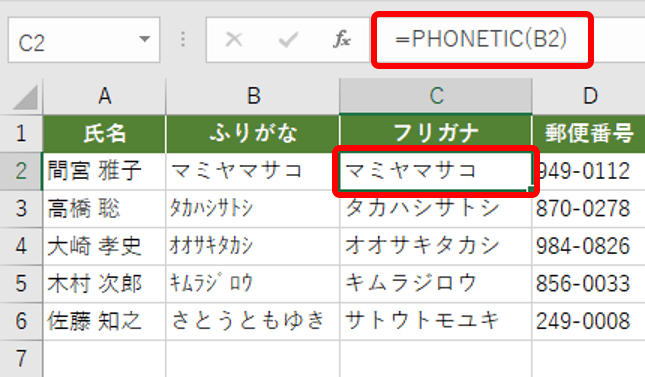645x377 pixels.
Task: Select cell with 高橋 聡
Action: 104,209
